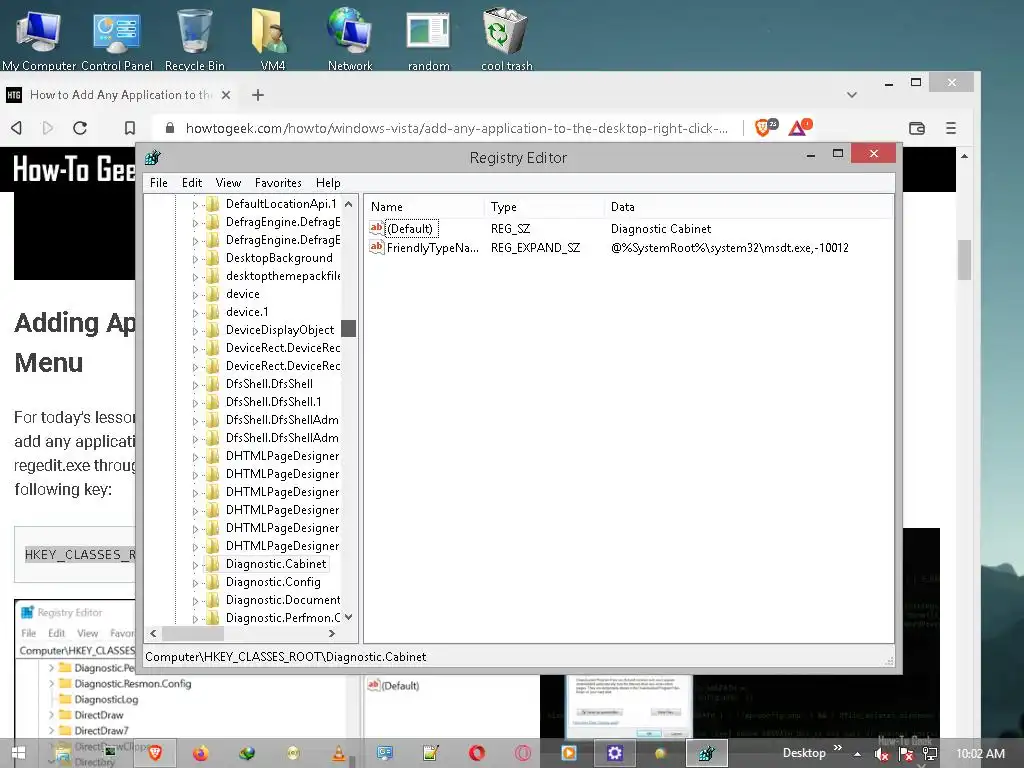Bookmark this page in the browser
1024x768 pixels.
[x=130, y=128]
